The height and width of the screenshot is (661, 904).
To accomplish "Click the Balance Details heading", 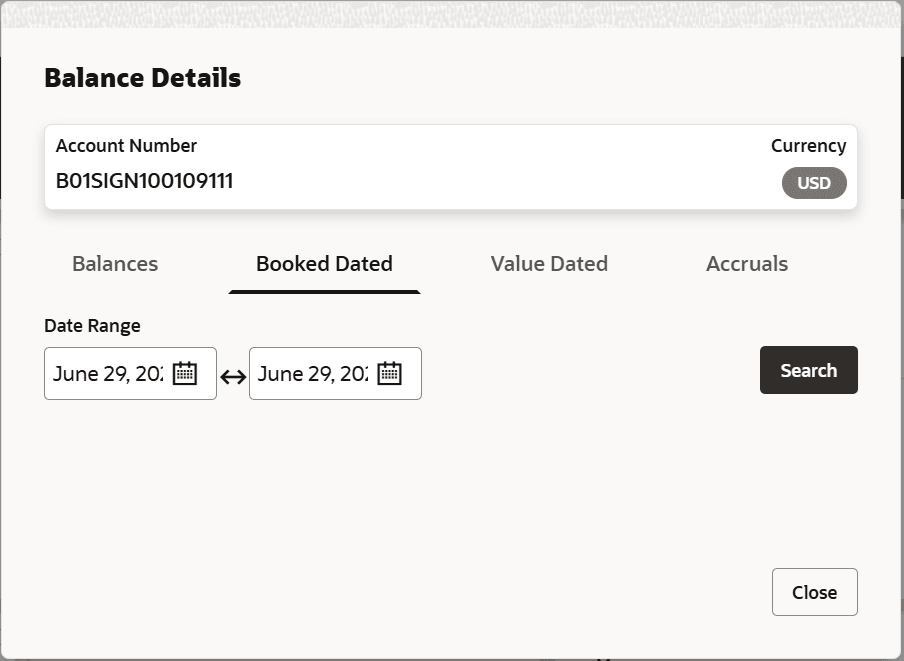I will (143, 78).
